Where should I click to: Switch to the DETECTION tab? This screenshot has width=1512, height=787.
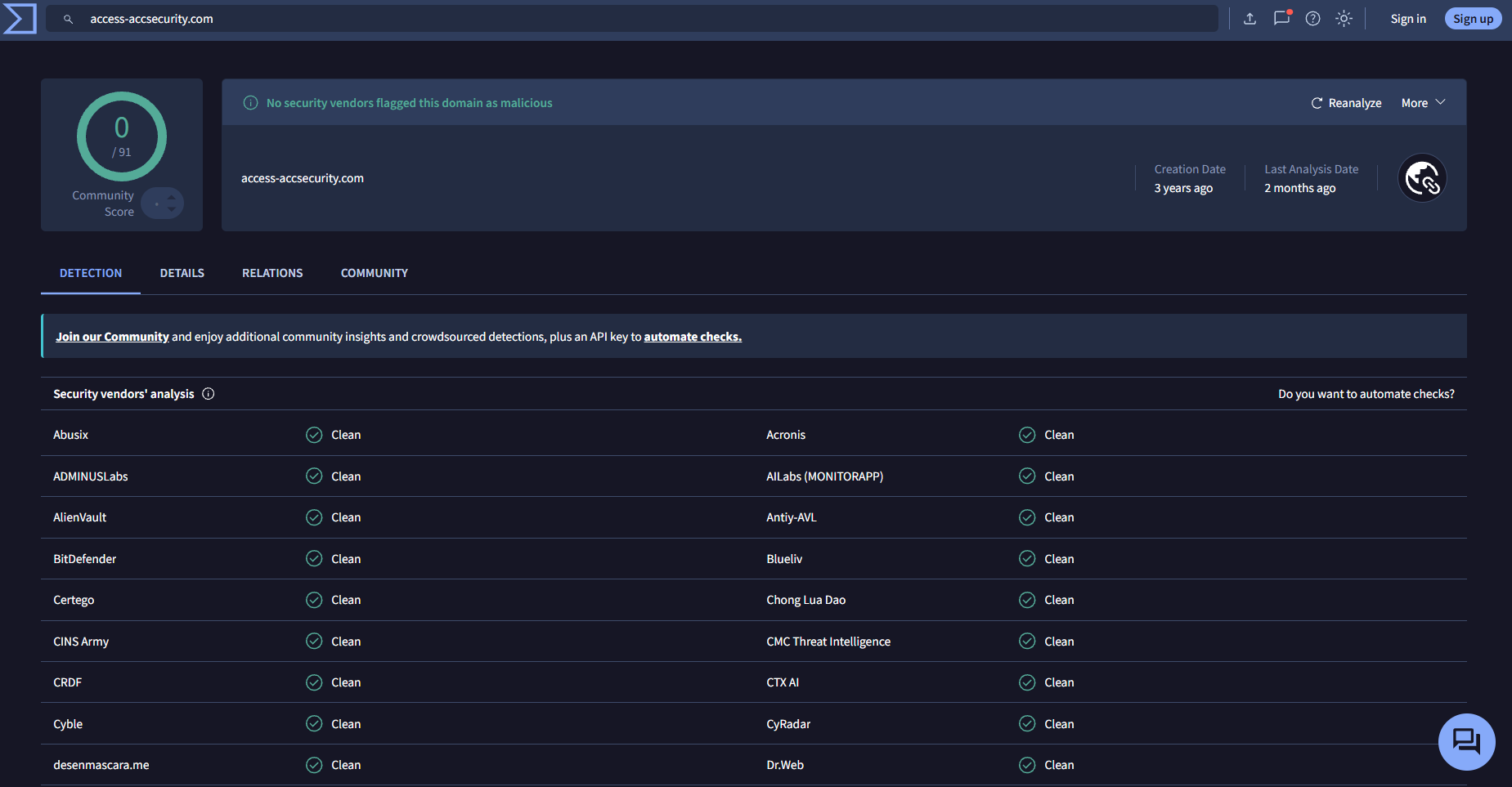(91, 273)
